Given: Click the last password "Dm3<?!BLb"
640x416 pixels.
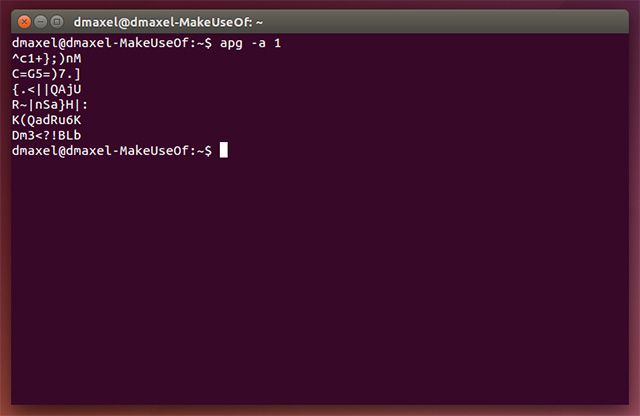Looking at the screenshot, I should coord(46,135).
